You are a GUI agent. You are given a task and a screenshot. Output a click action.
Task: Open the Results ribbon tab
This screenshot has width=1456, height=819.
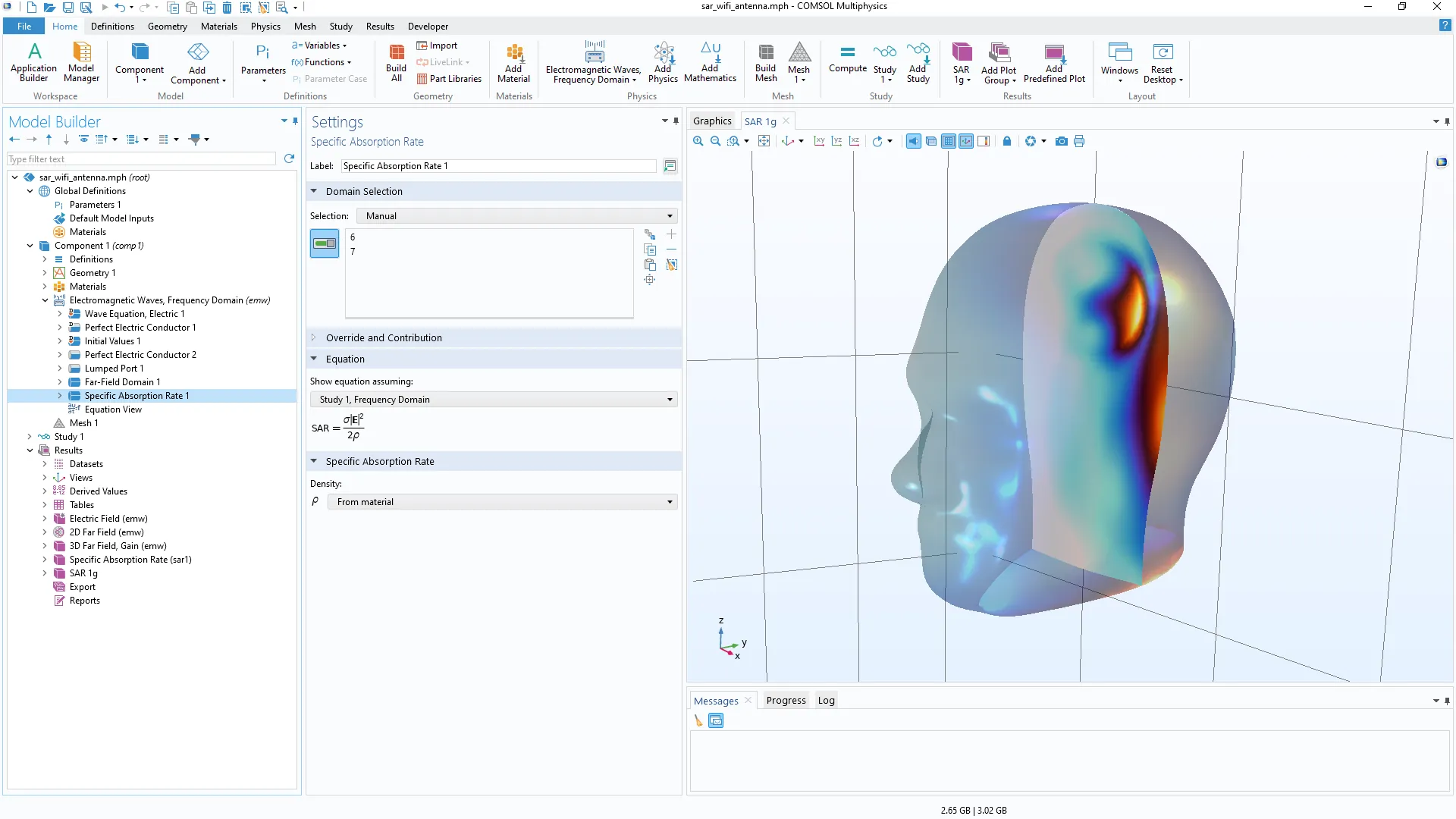pos(379,27)
